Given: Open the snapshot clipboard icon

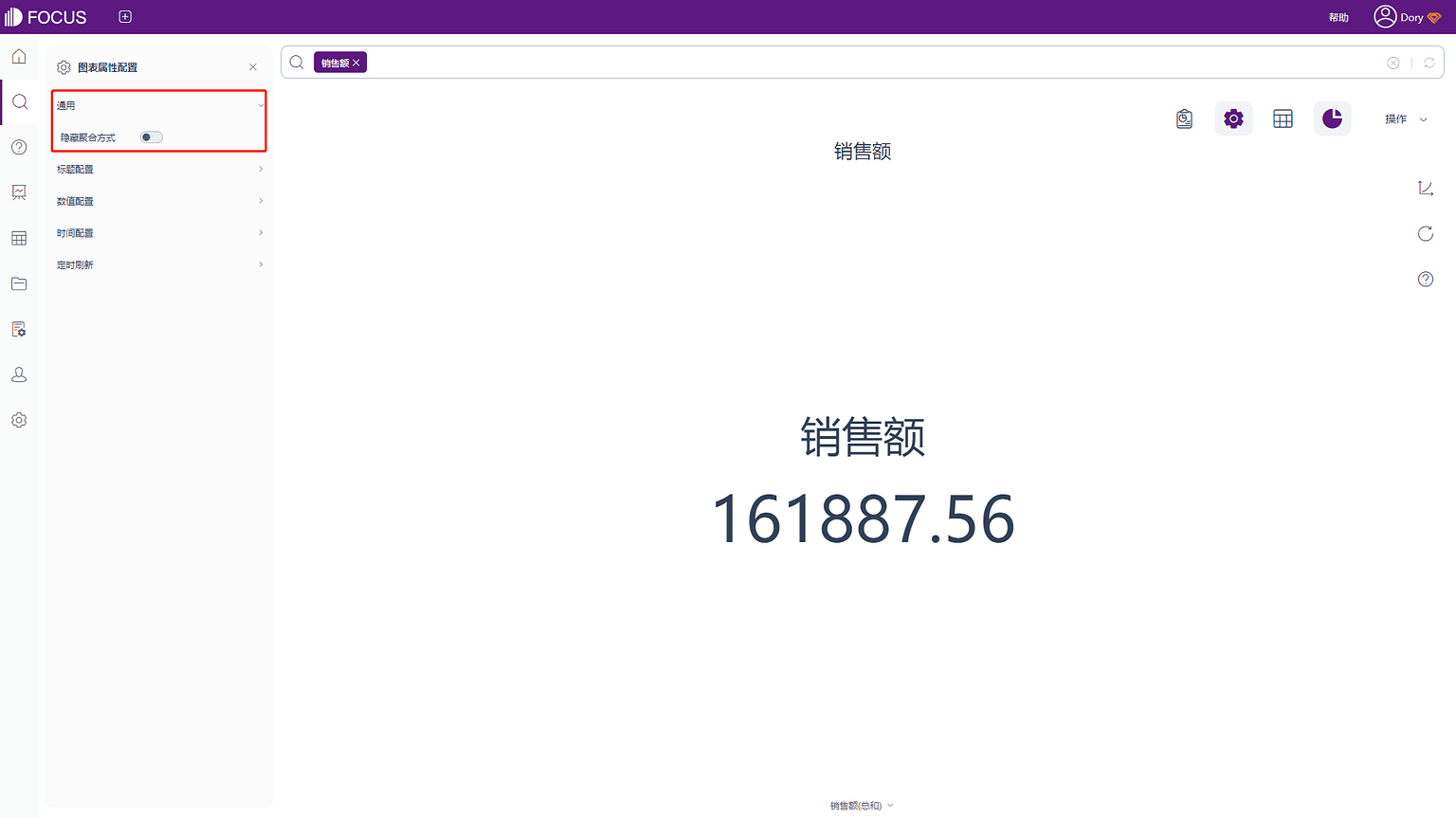Looking at the screenshot, I should coord(1184,118).
